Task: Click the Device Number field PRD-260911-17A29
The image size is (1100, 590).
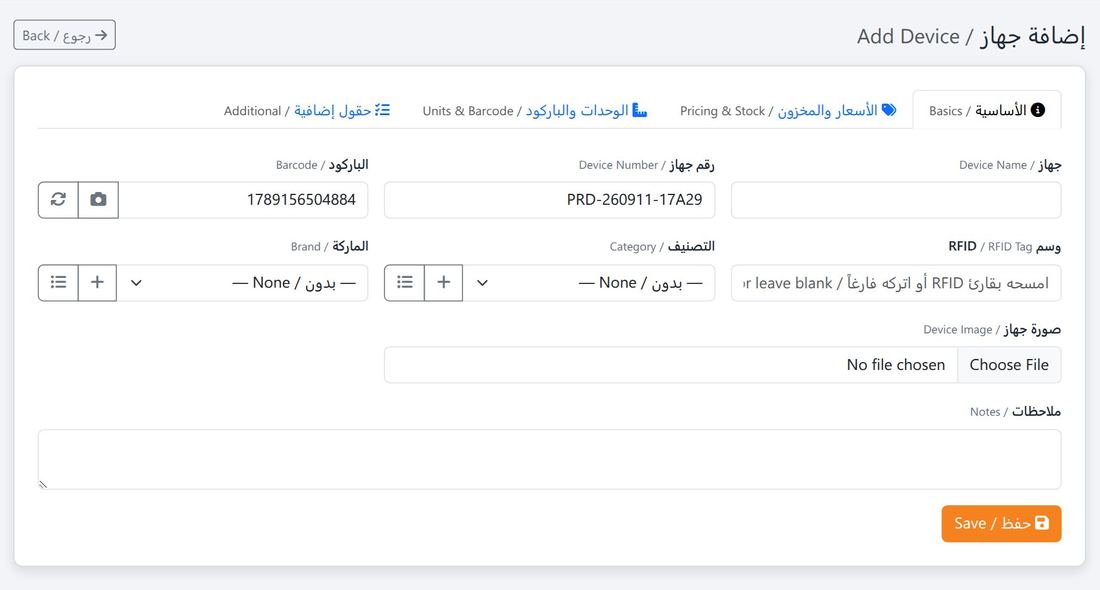Action: 549,200
